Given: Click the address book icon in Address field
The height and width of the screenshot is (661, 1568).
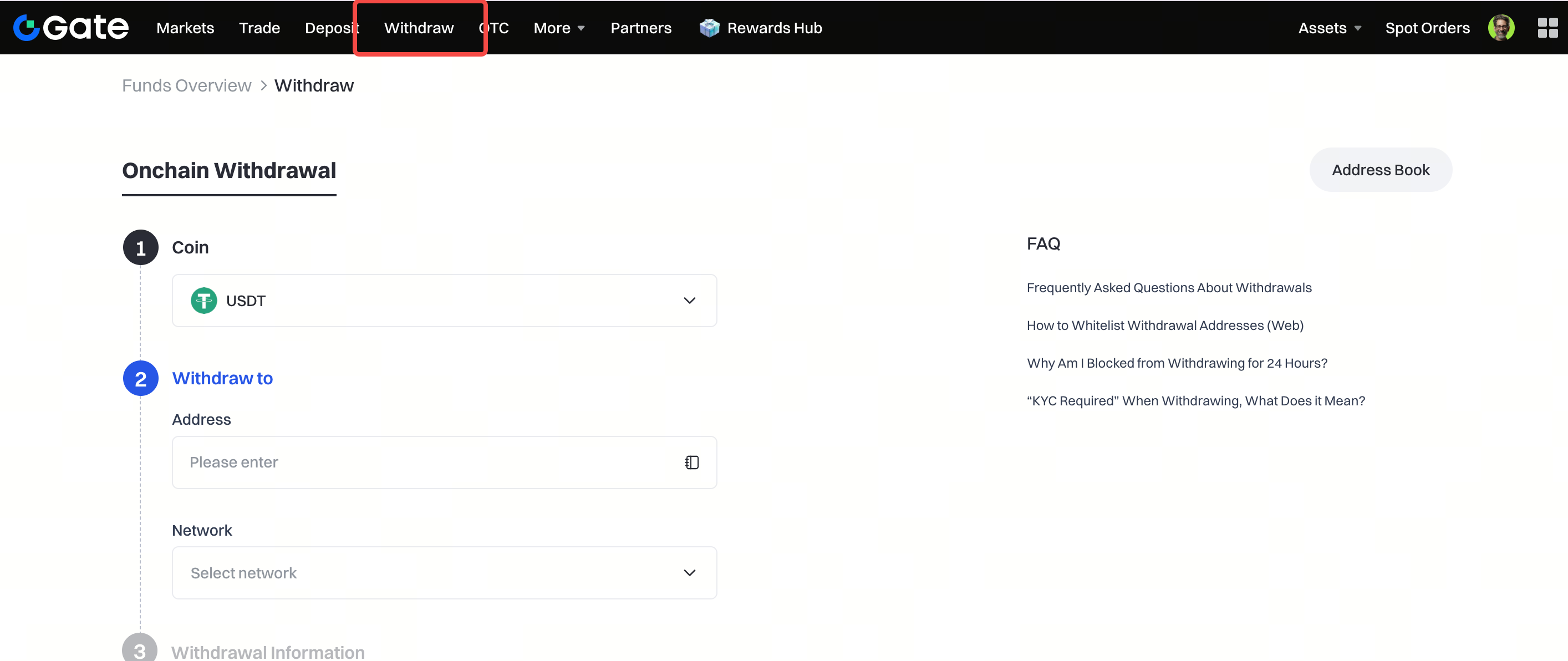Looking at the screenshot, I should click(x=691, y=462).
